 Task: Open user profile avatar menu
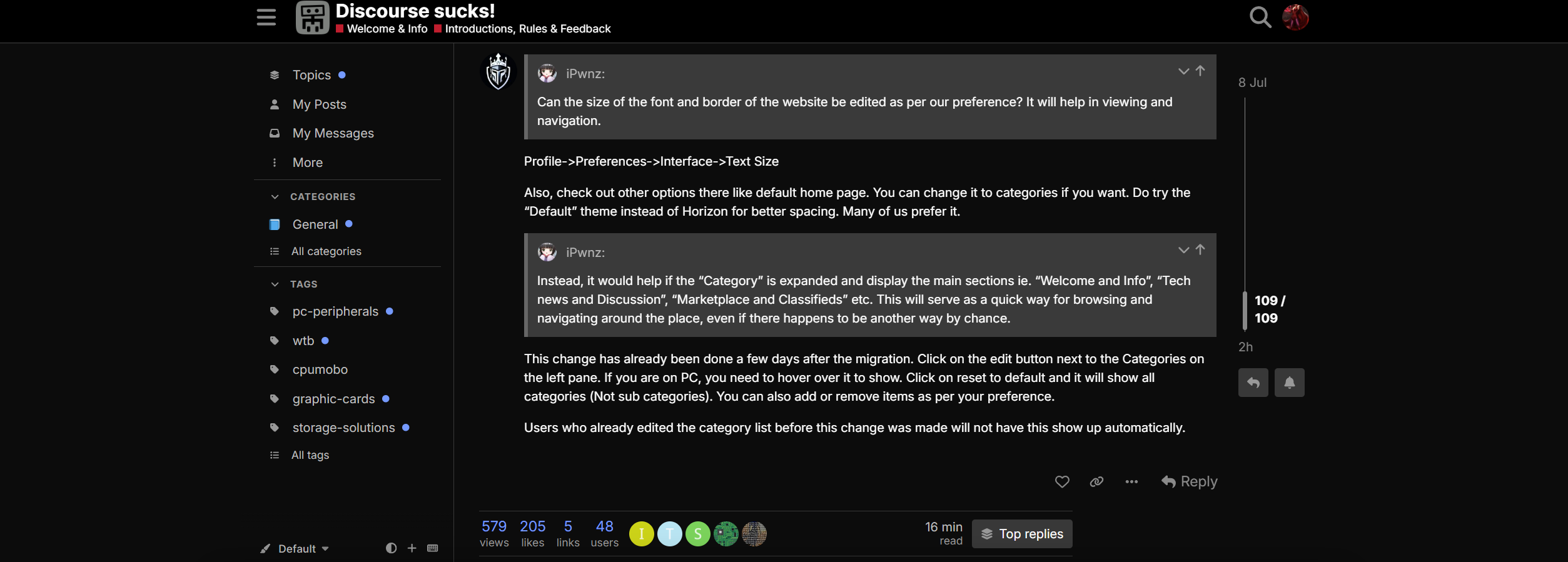coord(1295,17)
